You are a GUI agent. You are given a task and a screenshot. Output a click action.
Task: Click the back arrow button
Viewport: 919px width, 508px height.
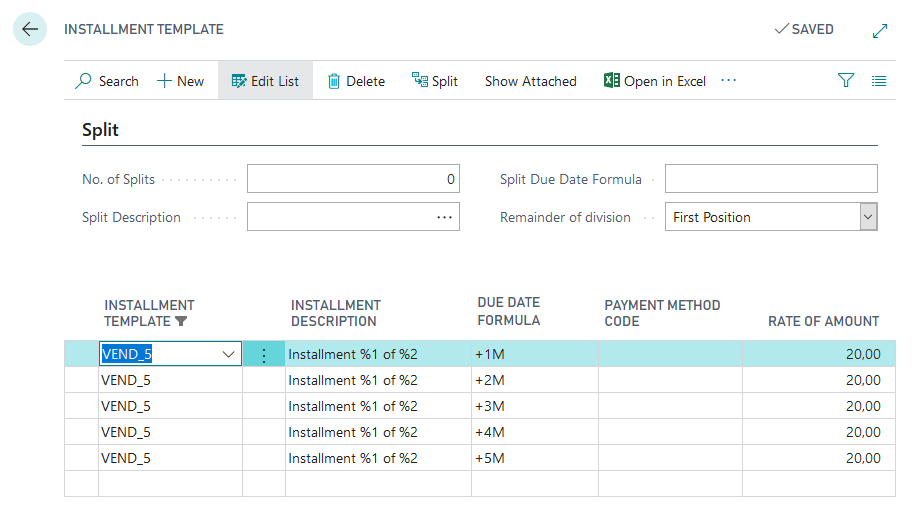(x=29, y=29)
